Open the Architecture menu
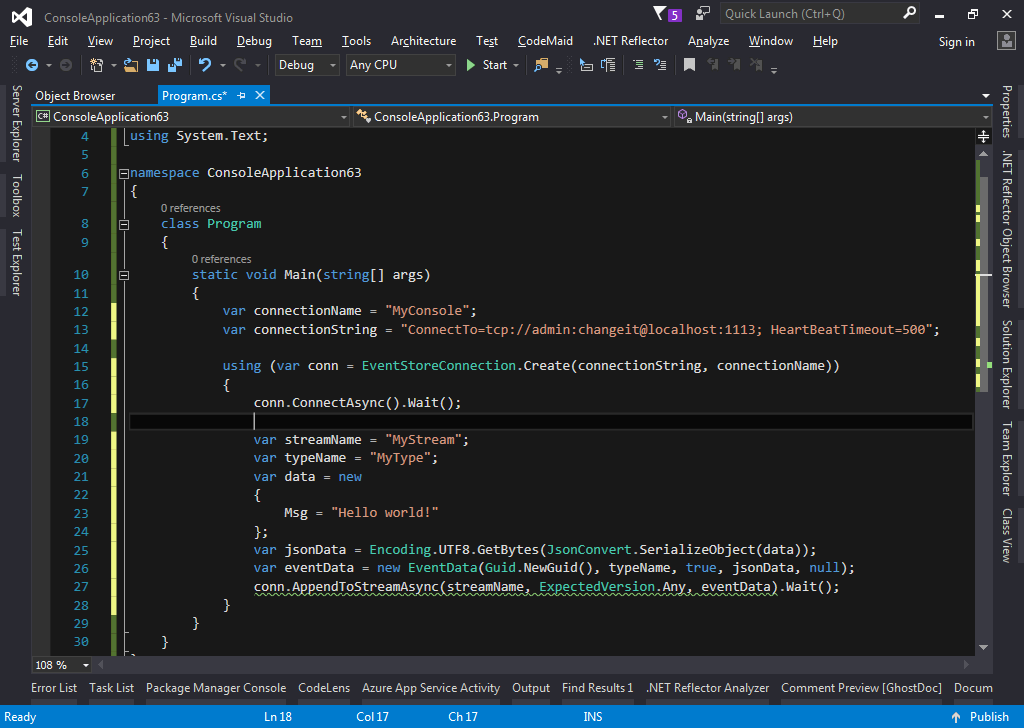Screen dimensions: 1024x728 tap(423, 40)
